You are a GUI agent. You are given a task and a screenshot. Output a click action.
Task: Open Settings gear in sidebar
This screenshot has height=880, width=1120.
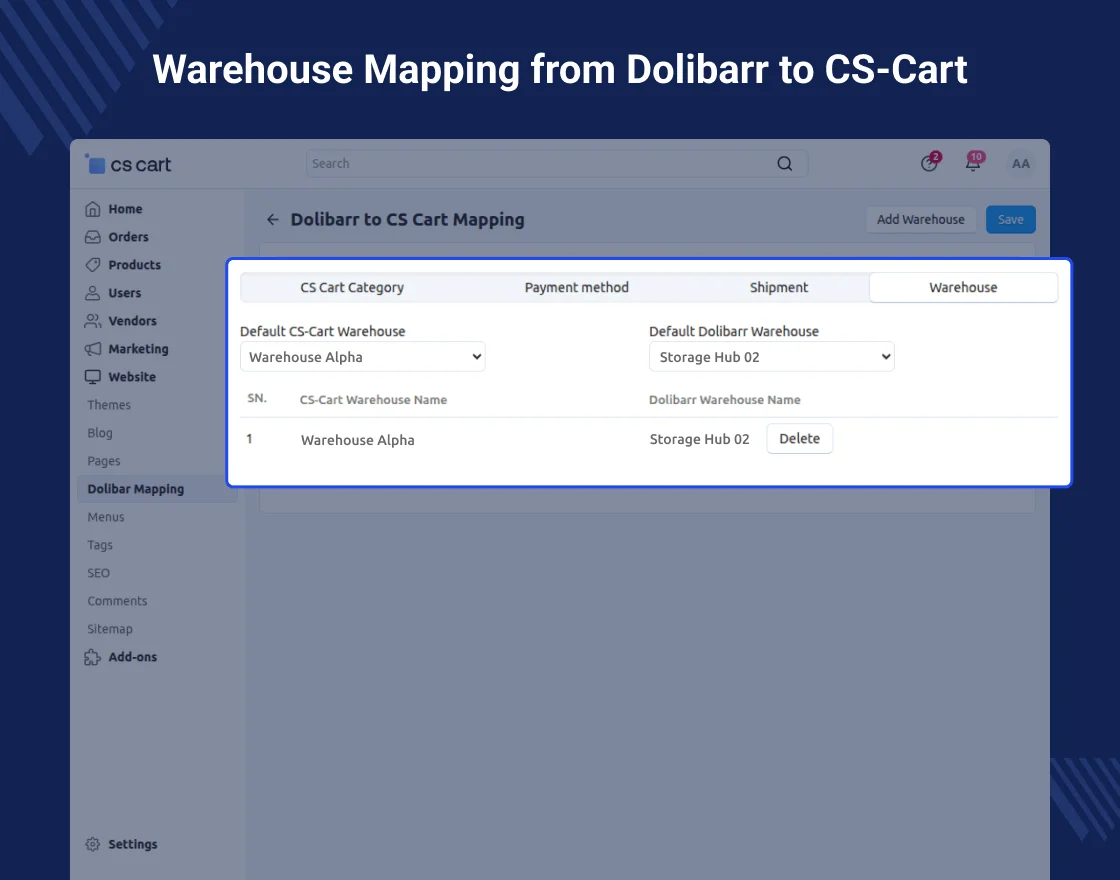point(93,844)
